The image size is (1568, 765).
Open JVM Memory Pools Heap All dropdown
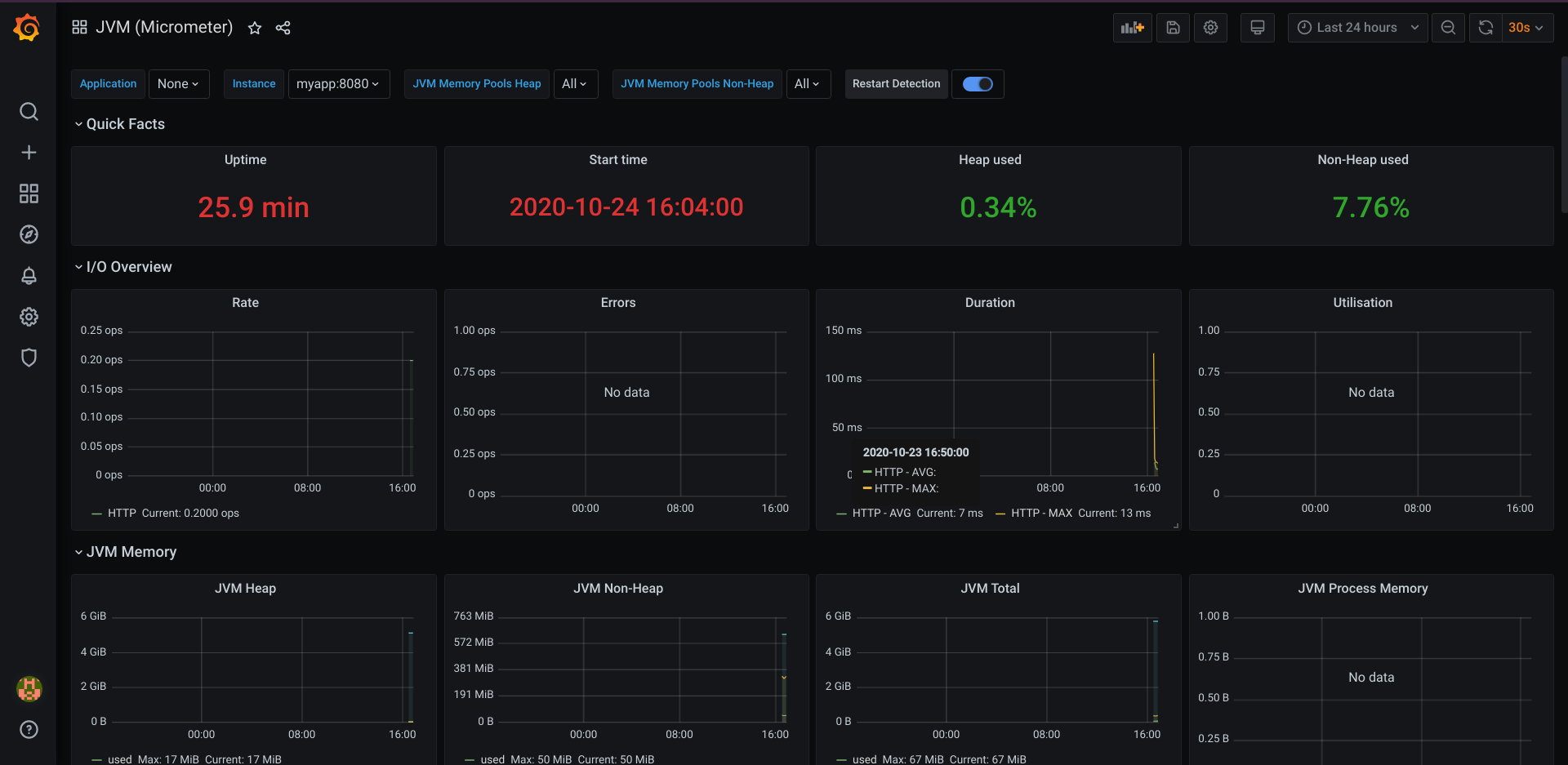coord(575,84)
